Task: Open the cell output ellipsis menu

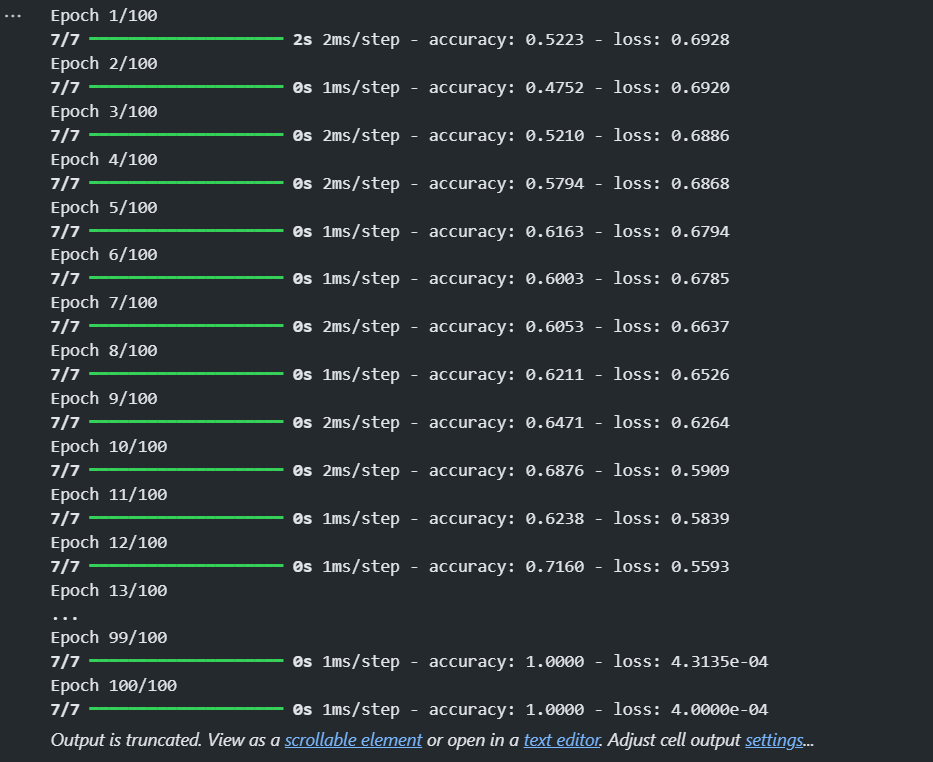Action: tap(12, 16)
